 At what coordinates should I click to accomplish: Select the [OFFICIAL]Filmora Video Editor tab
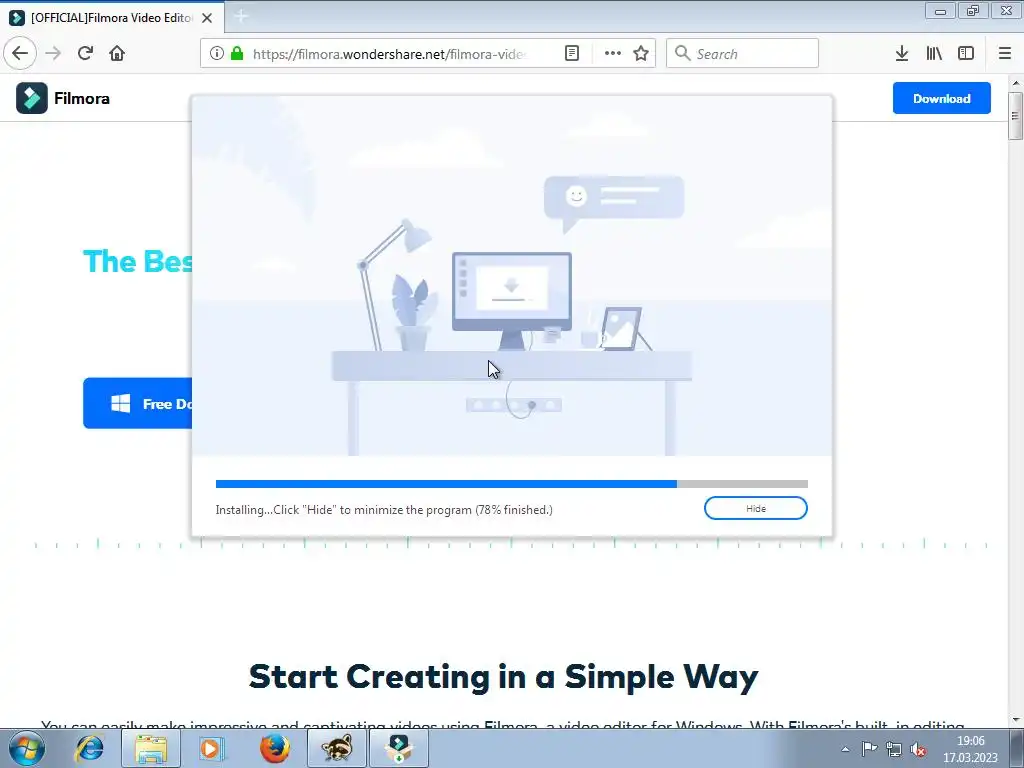tap(112, 18)
